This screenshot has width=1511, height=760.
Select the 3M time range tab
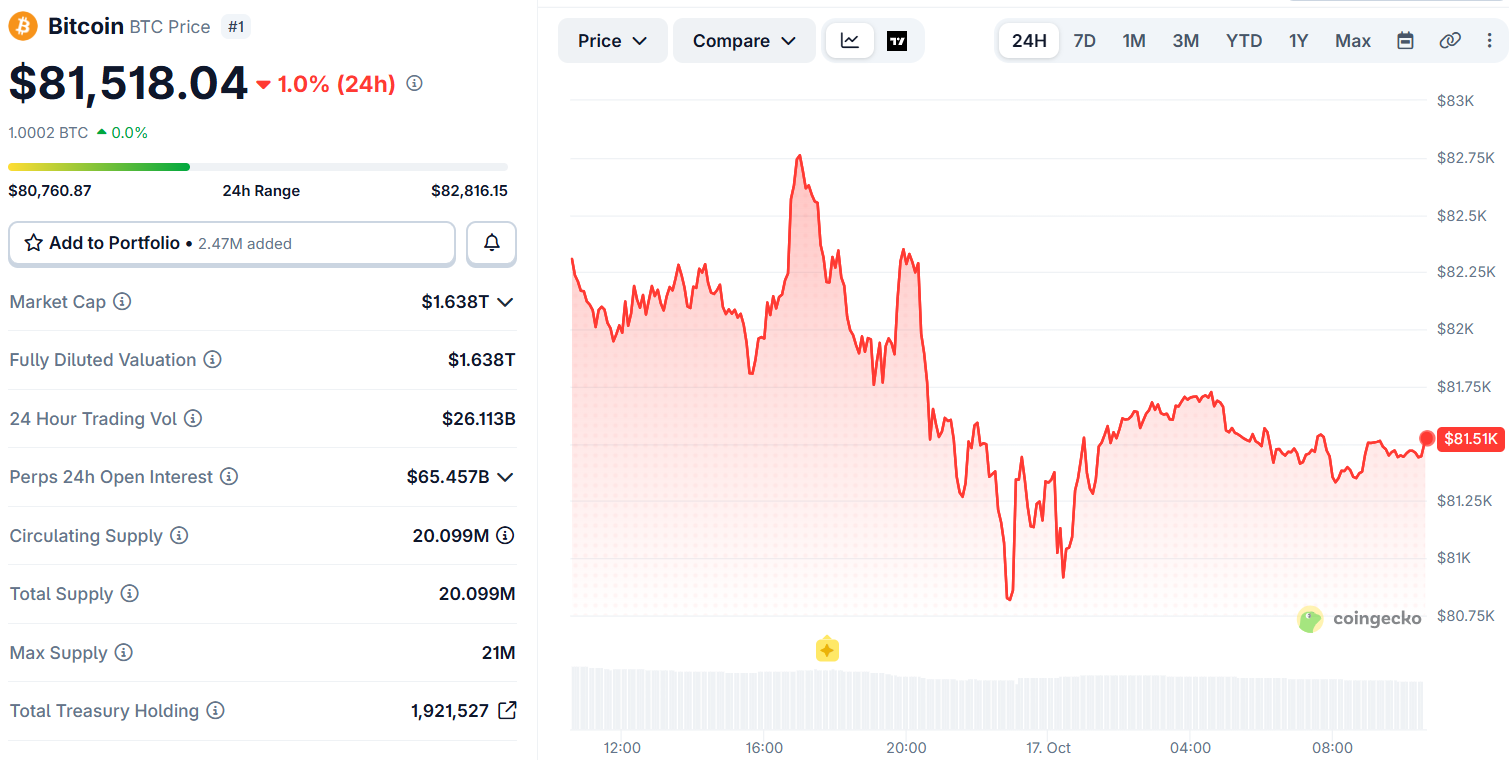tap(1186, 41)
